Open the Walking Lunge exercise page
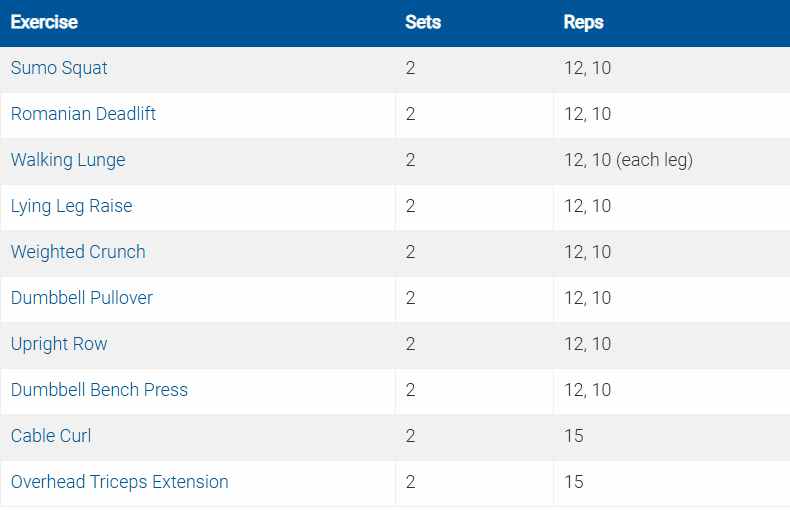Screen dimensions: 790x510 tap(68, 161)
